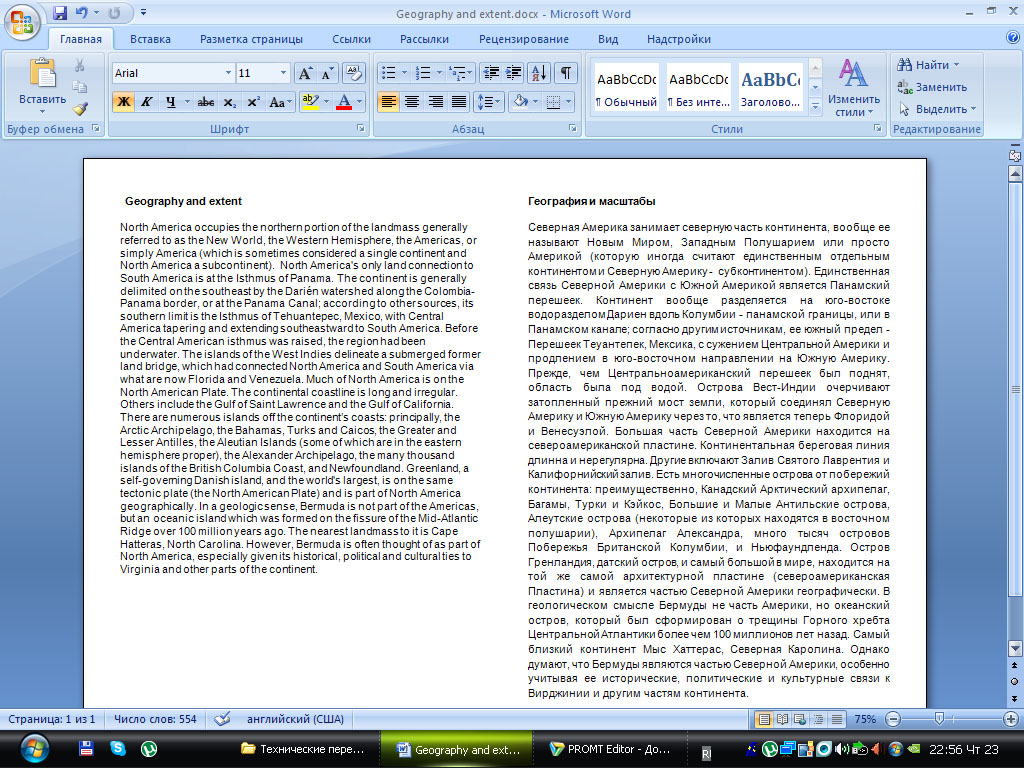Apply superscript formatting
This screenshot has width=1024, height=768.
[x=253, y=102]
